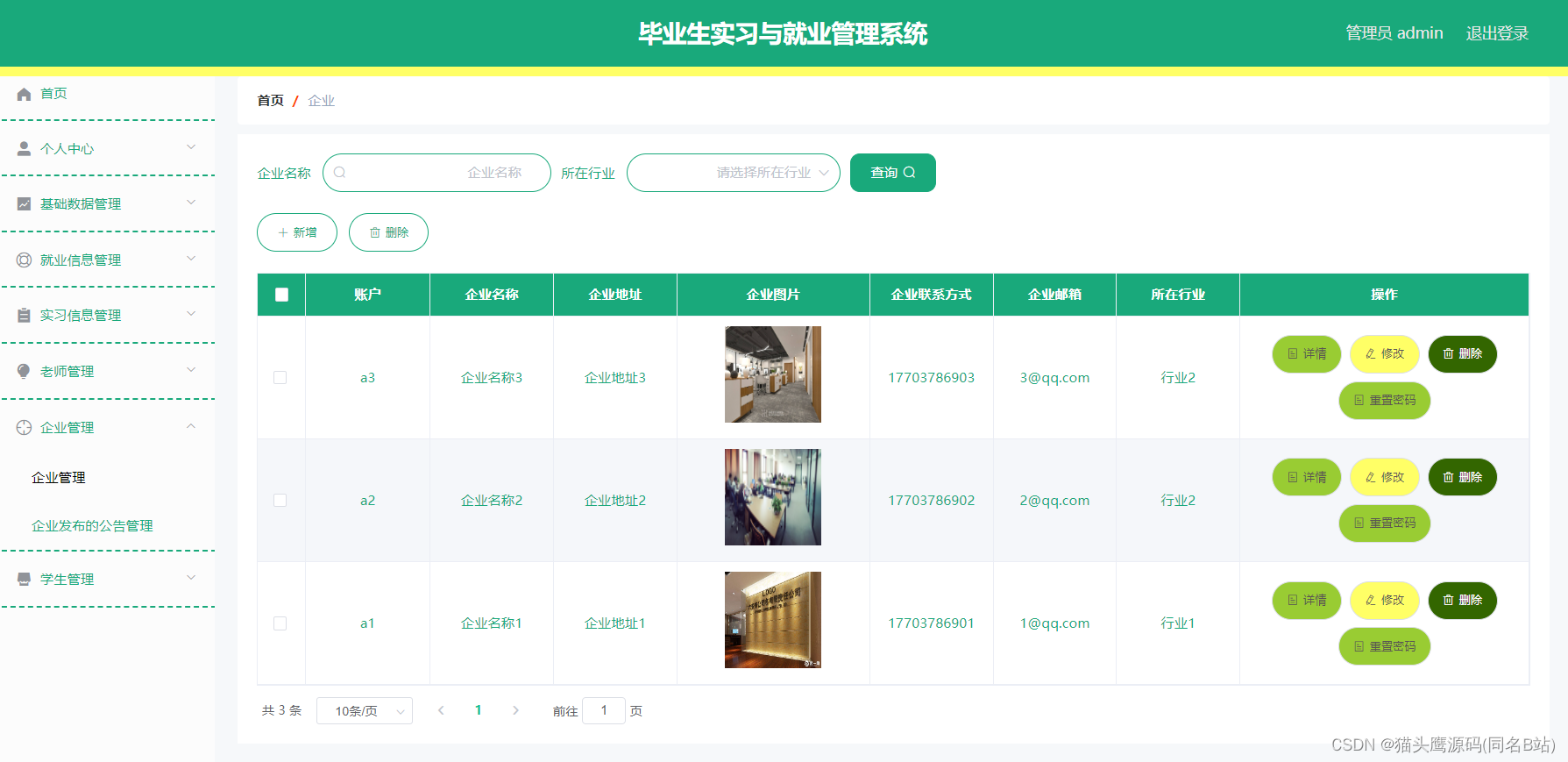Click the document icon in row a1's 详情
Image resolution: width=1568 pixels, height=762 pixels.
click(1293, 600)
